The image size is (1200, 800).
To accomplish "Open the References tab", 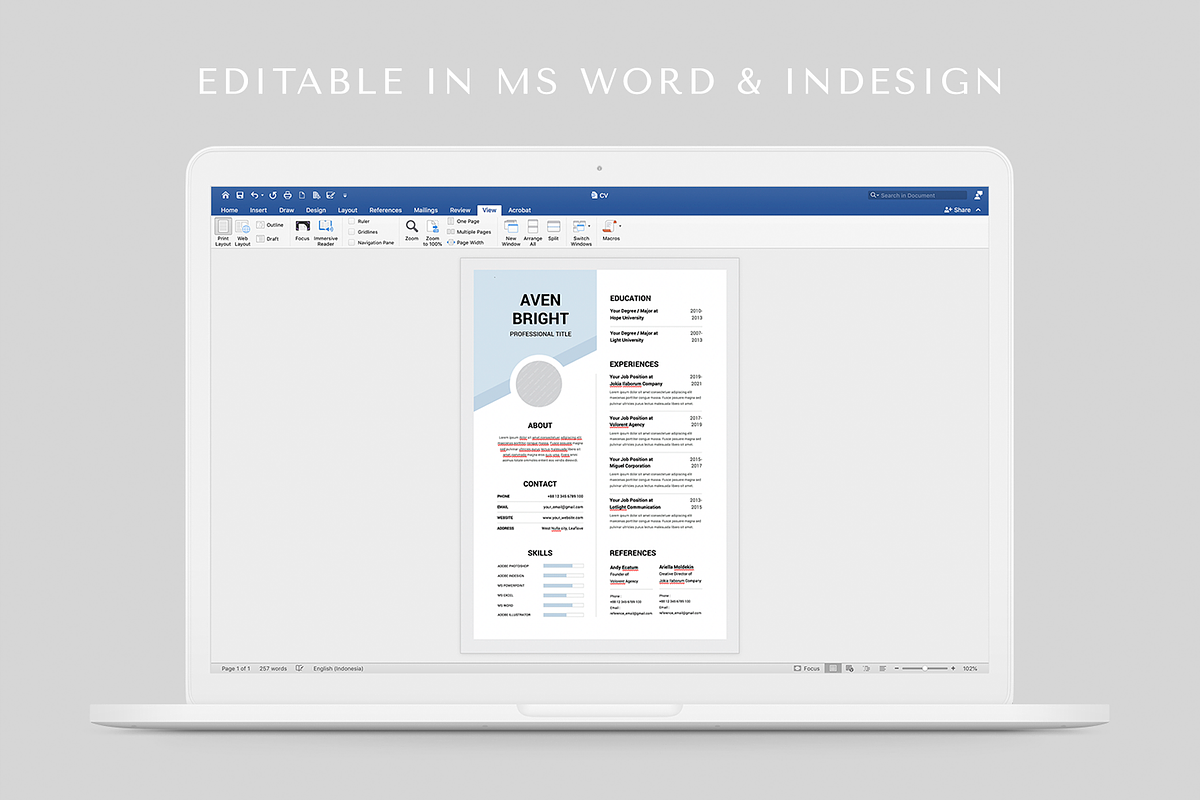I will coord(385,210).
